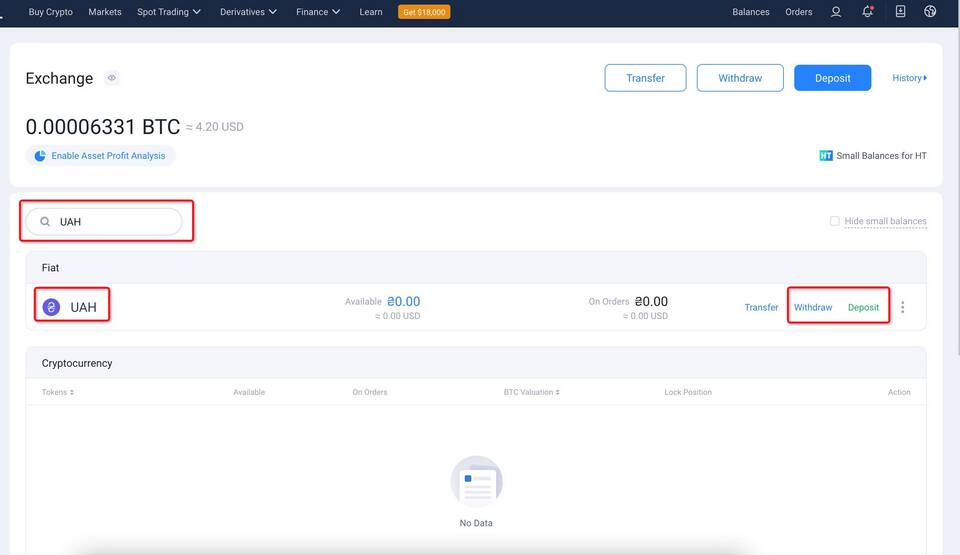Open the Buy Crypto menu item
Screen dimensions: 960x555
[x=50, y=12]
